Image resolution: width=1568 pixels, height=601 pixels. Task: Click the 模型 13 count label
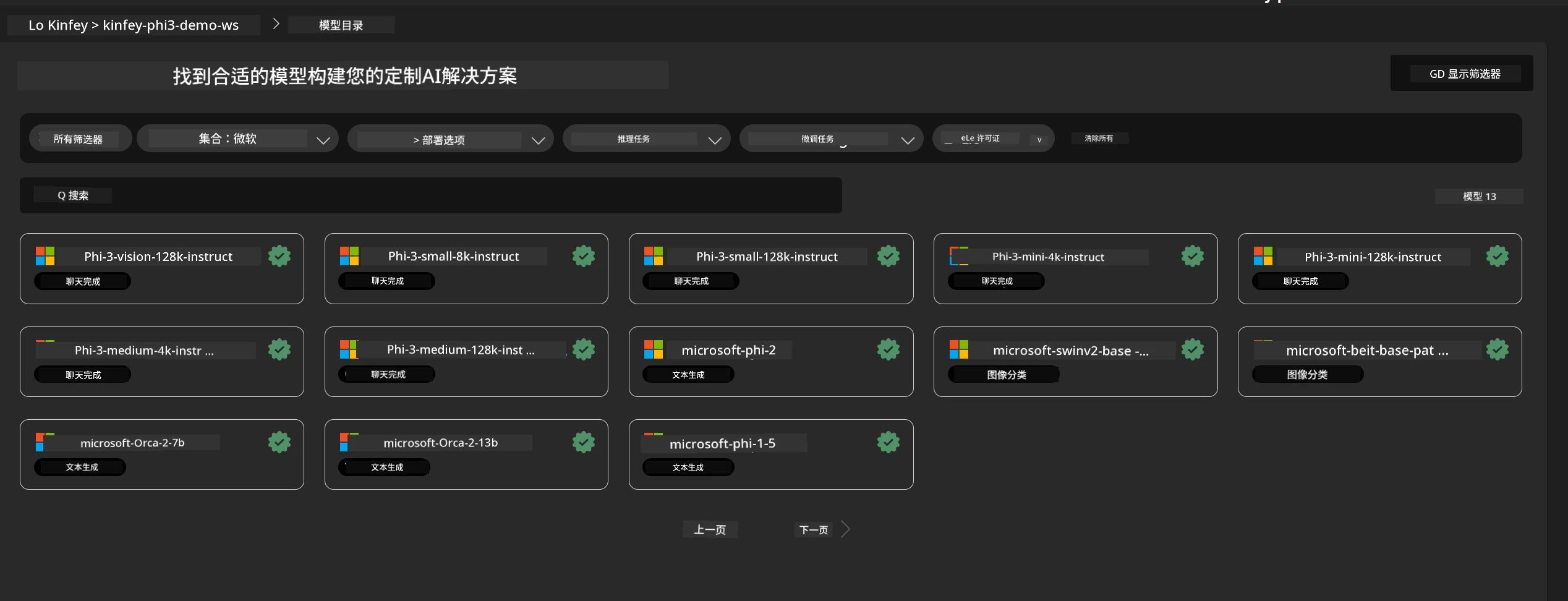[x=1479, y=196]
